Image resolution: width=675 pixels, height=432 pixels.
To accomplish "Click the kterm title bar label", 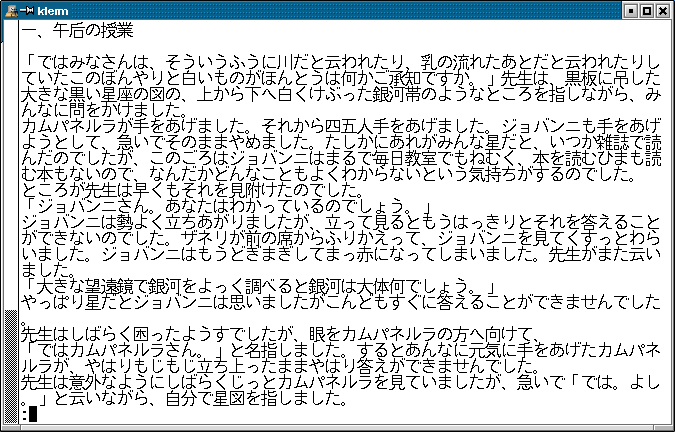I will click(53, 11).
